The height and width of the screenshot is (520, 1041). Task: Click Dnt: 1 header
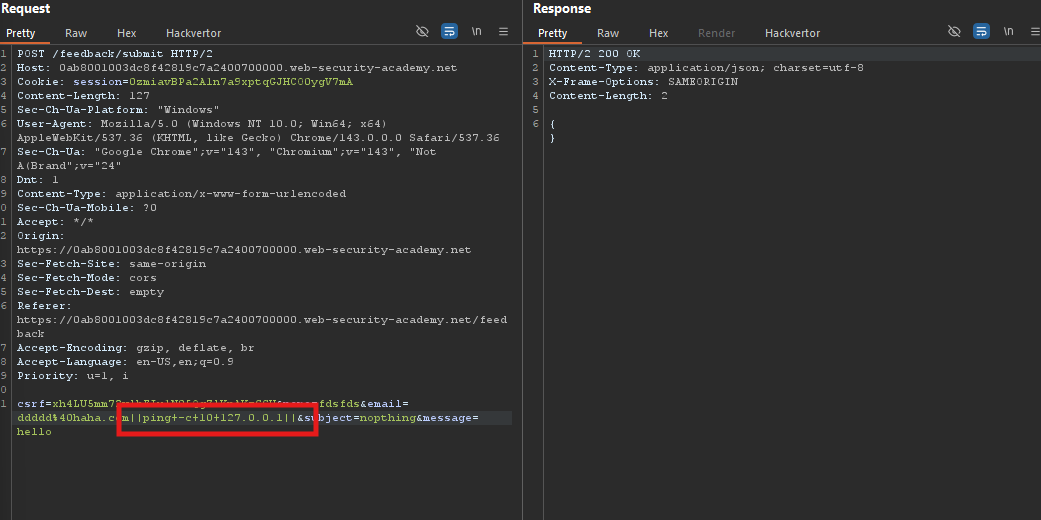(x=38, y=180)
